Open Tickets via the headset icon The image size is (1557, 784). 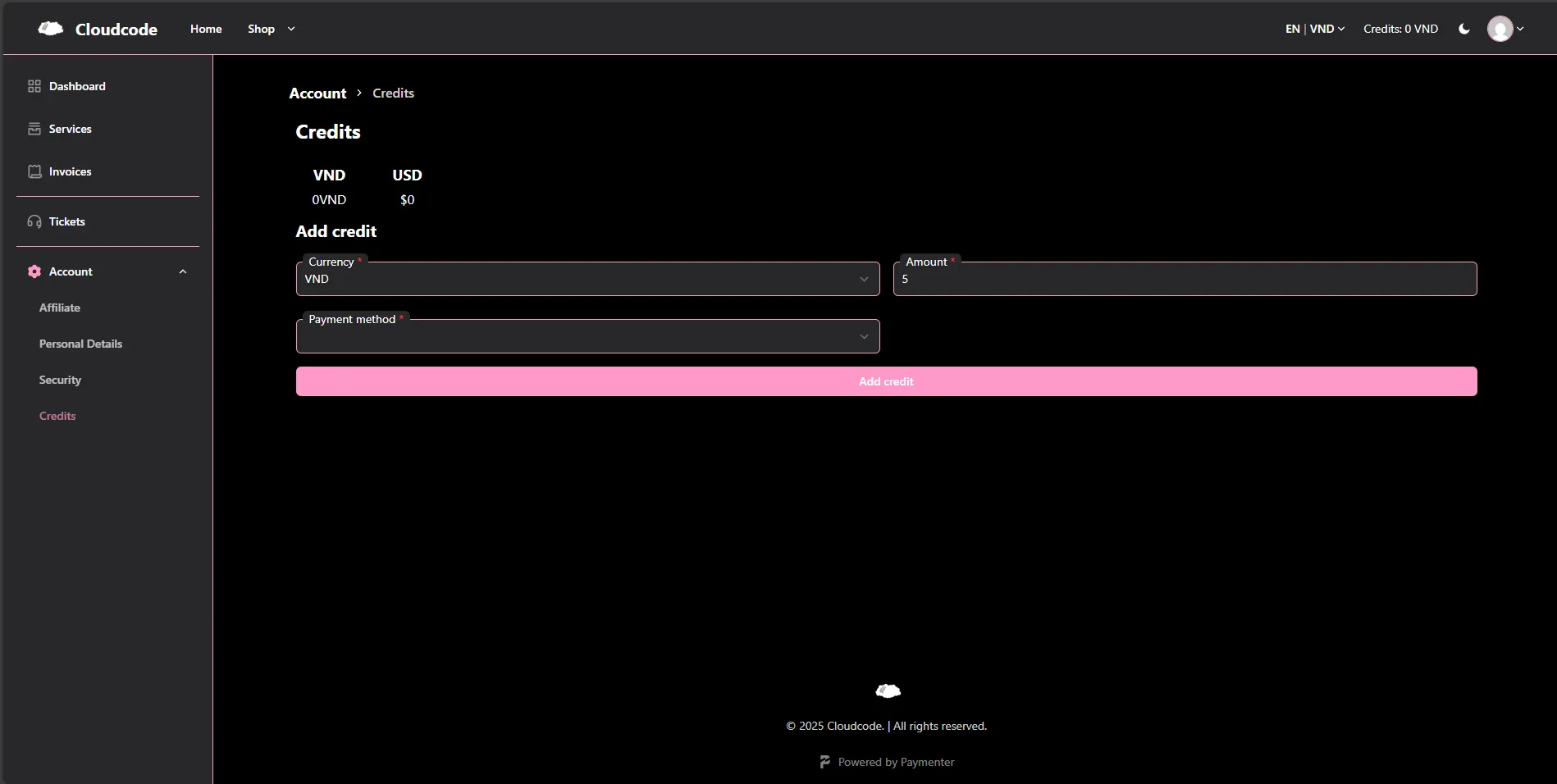pos(34,221)
